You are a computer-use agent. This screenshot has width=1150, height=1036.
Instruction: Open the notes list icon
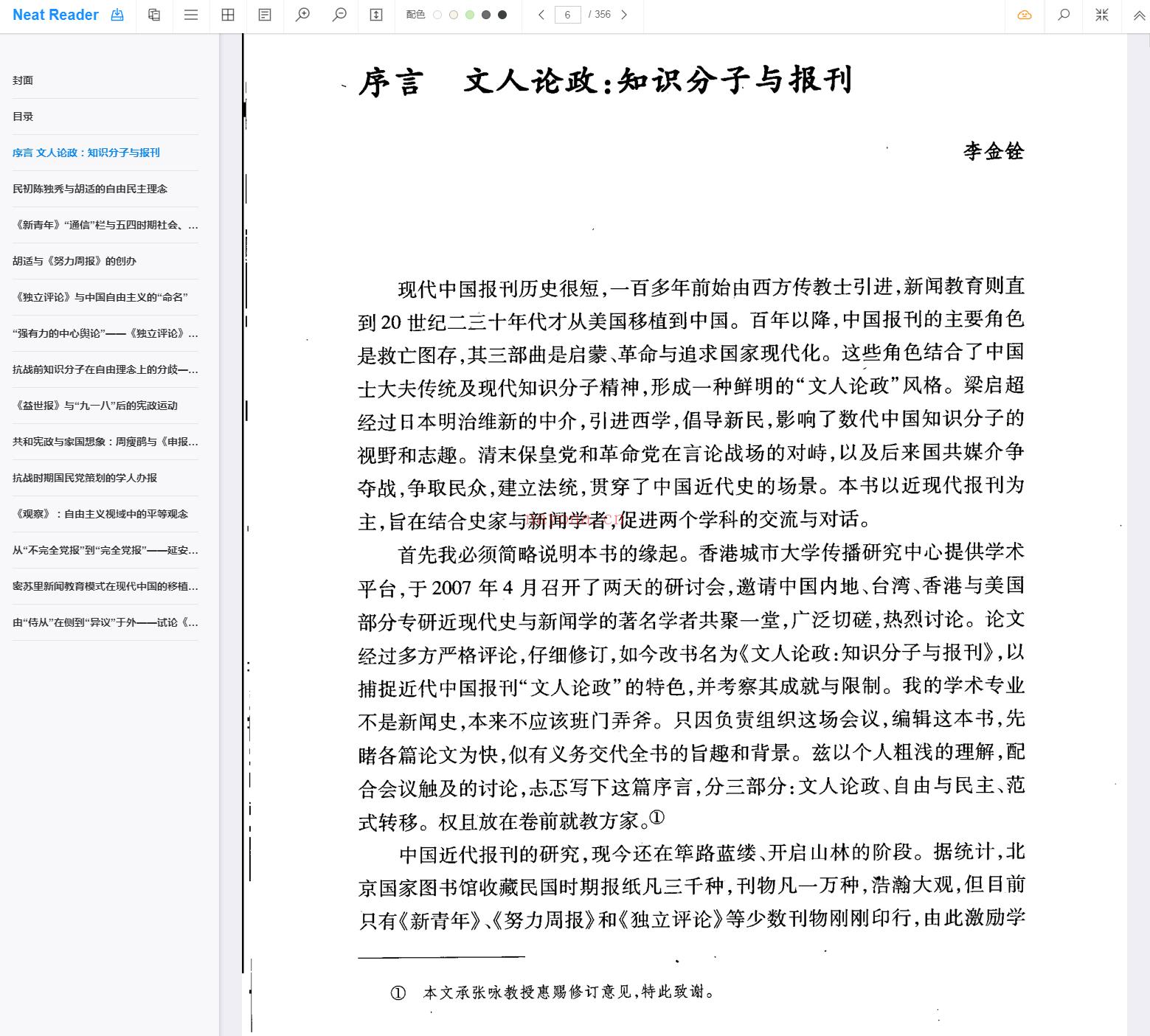265,15
